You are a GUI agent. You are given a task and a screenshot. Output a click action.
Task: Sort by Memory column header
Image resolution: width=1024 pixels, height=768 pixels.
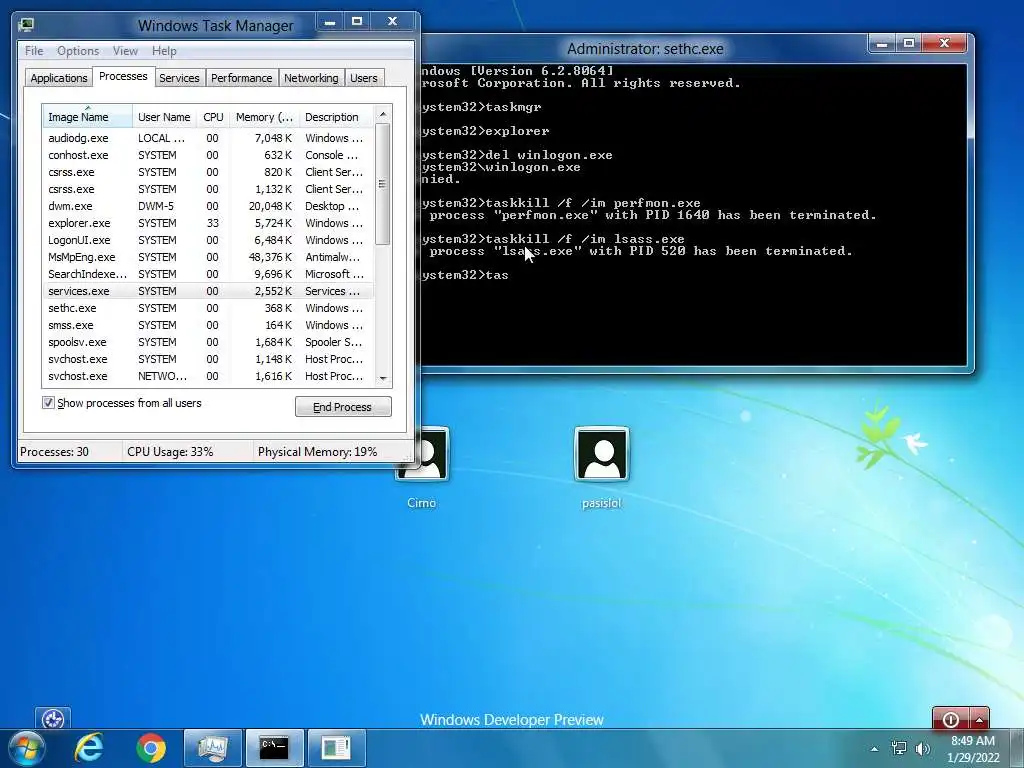coord(264,117)
